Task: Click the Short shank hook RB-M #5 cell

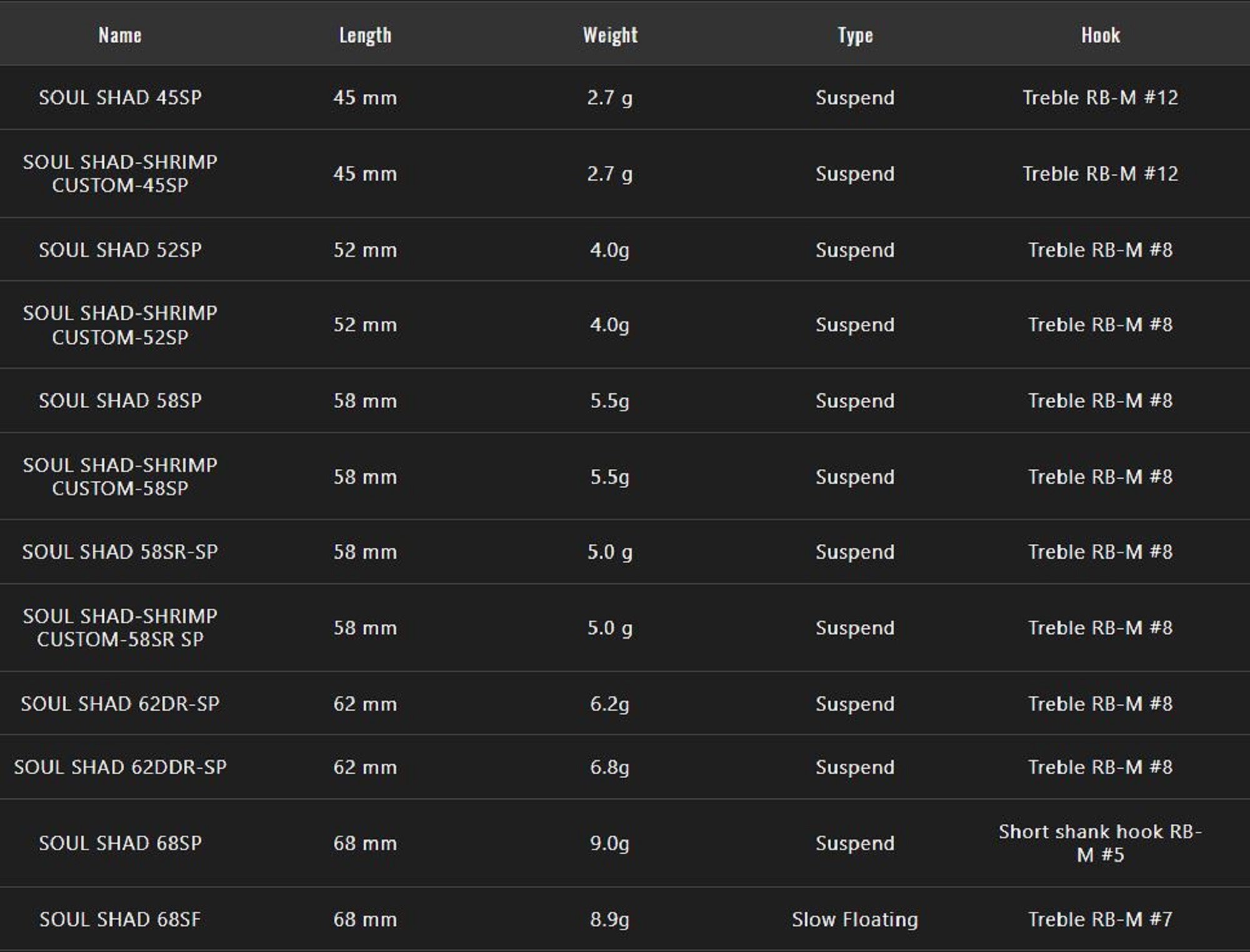Action: pyautogui.click(x=1100, y=843)
